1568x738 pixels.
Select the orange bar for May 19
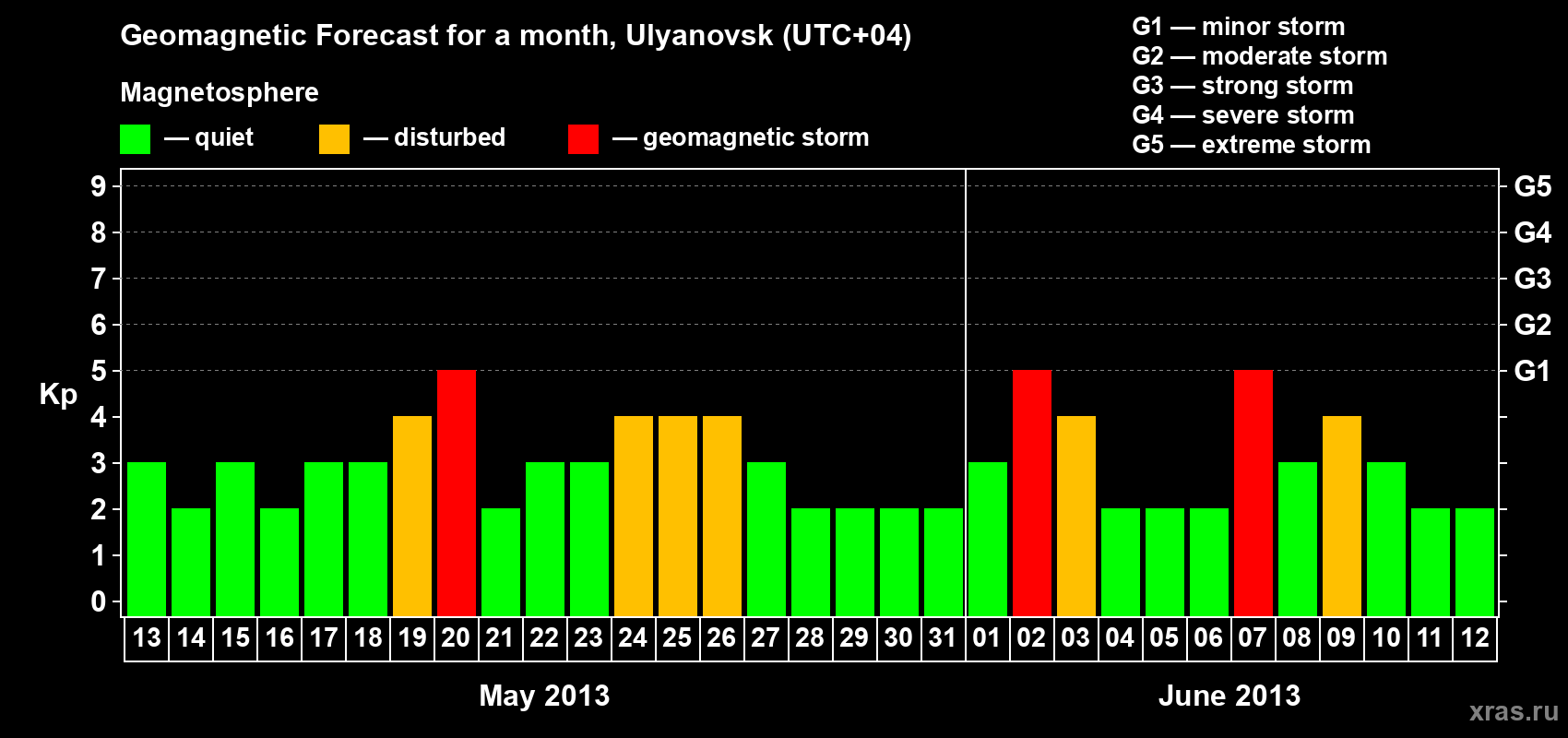412,516
